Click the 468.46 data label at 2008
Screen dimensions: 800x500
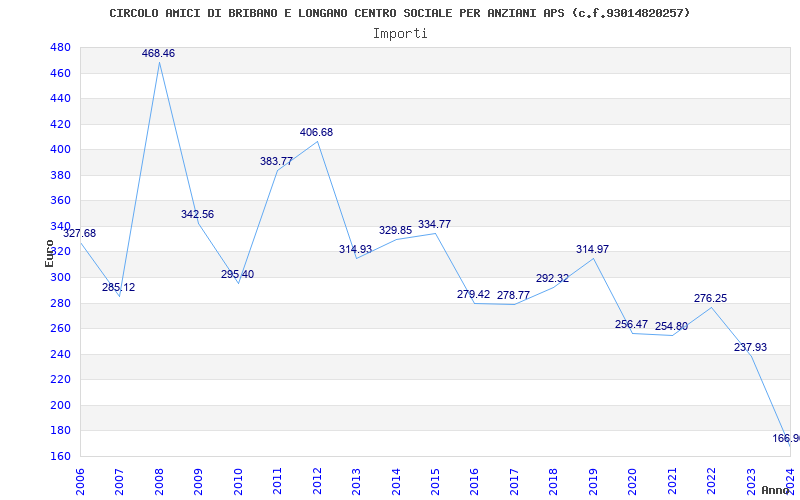[x=158, y=53]
